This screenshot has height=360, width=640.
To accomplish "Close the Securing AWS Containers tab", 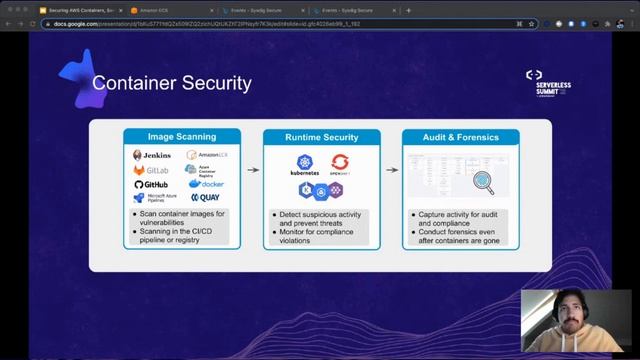I will click(121, 11).
